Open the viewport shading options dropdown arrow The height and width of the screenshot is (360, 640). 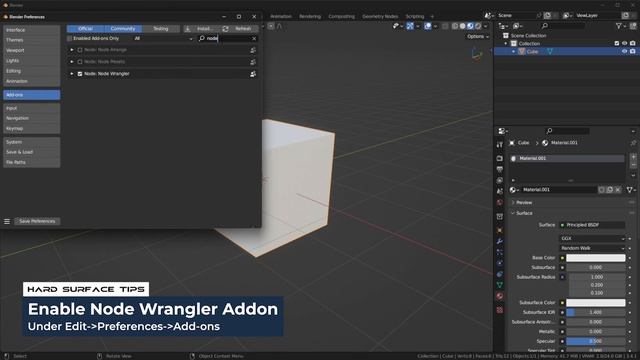tap(486, 26)
